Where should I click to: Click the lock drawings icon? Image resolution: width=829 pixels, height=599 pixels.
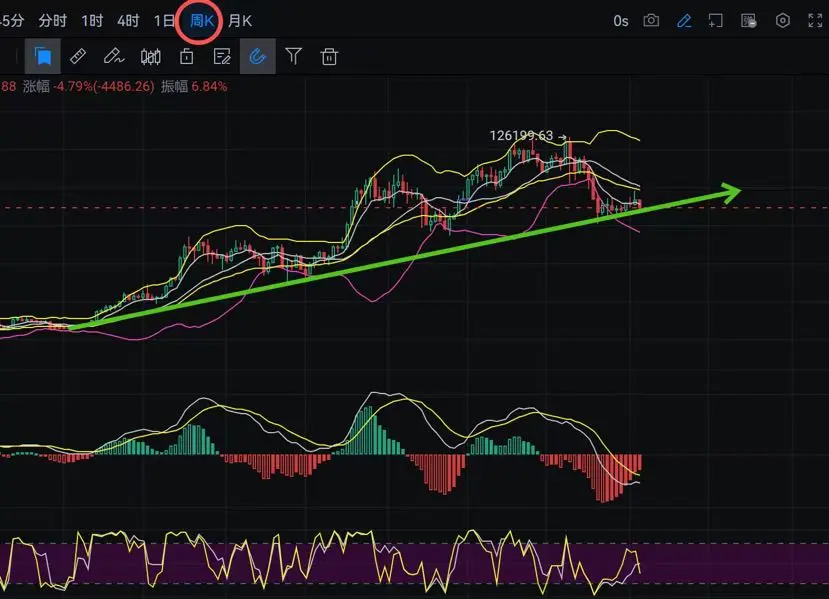tap(186, 56)
